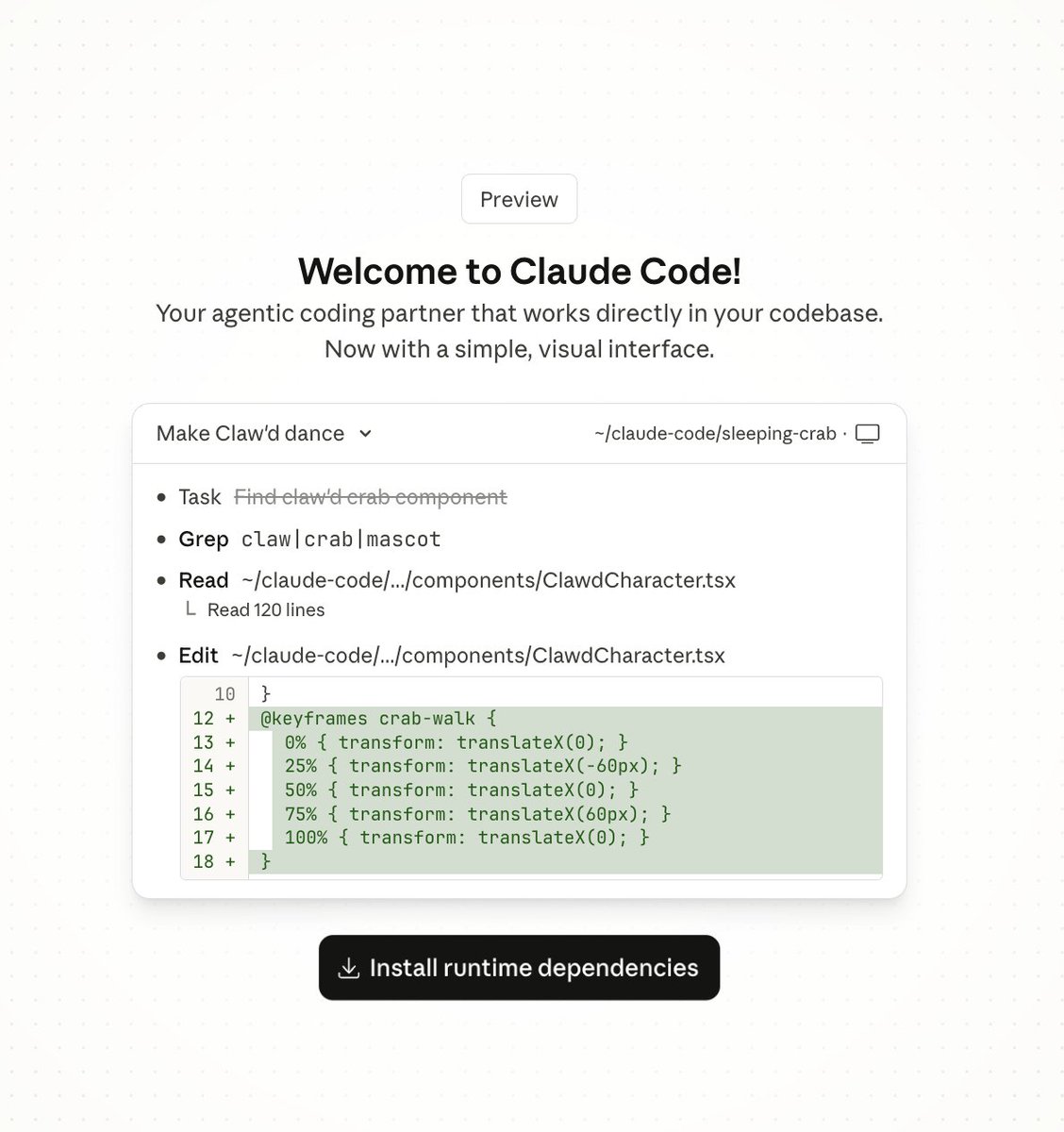Click line number 18 in the diff gutter
The image size is (1064, 1132).
tap(204, 861)
